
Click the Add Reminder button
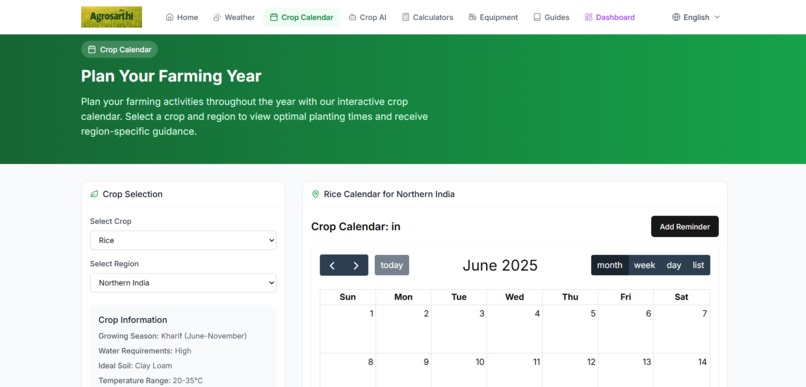pos(685,227)
